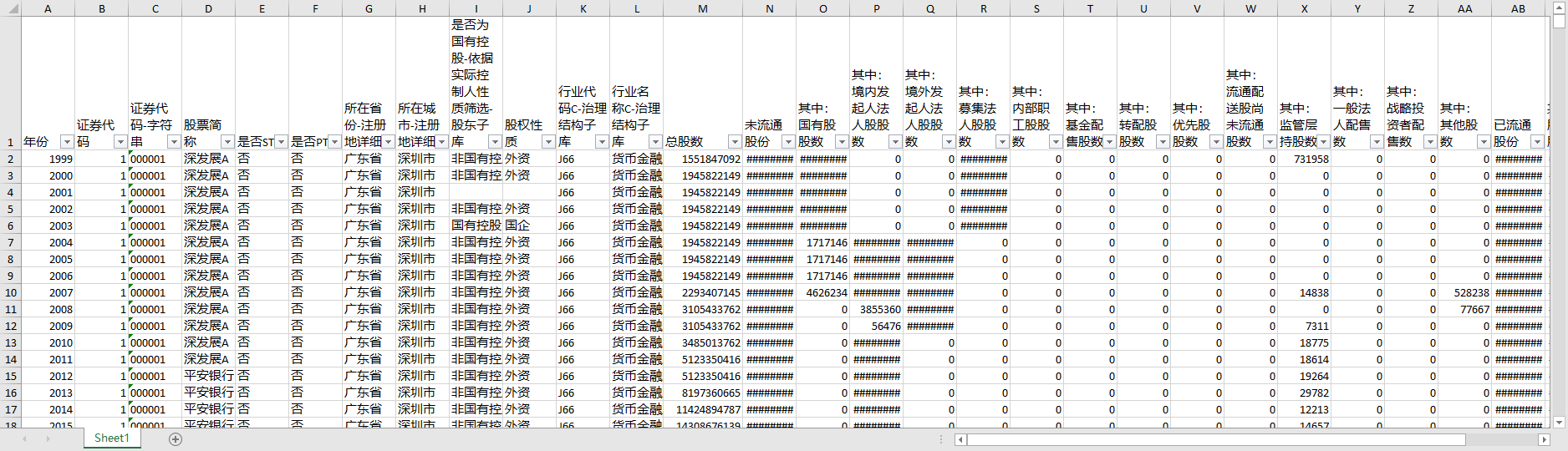Open the 行业名称C filter dropdown

point(655,142)
